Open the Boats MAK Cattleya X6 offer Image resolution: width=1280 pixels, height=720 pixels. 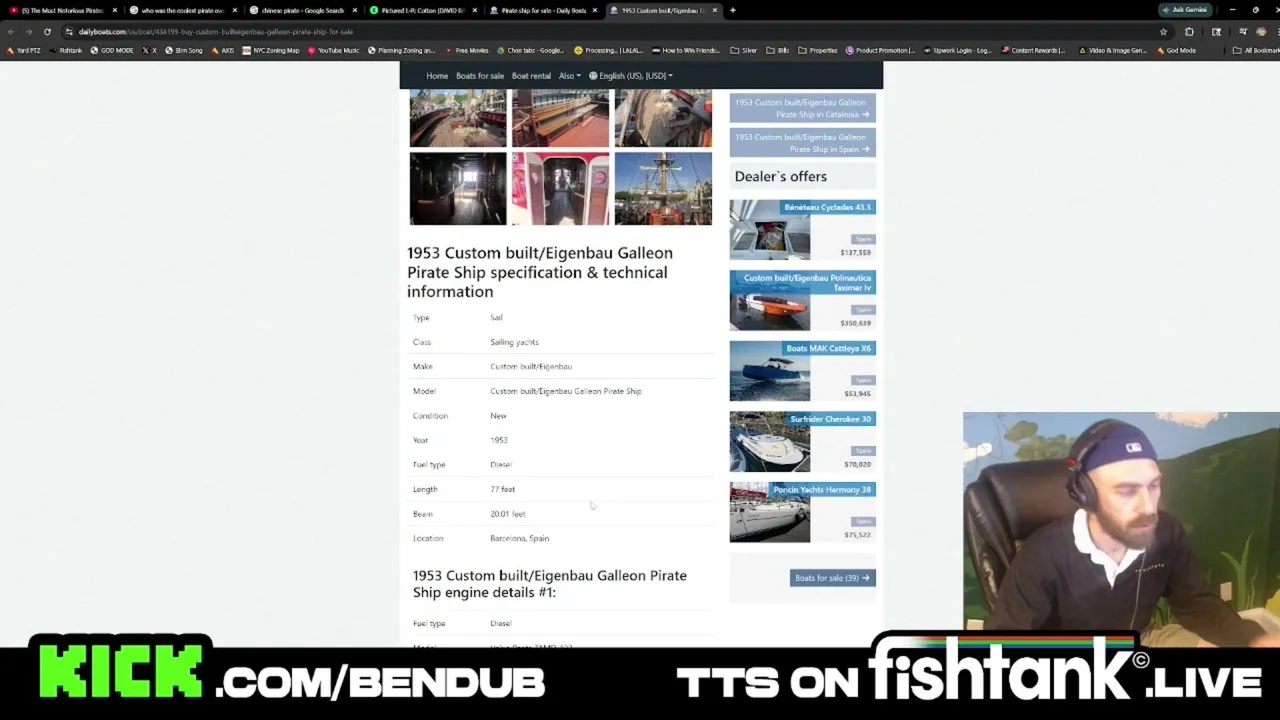pos(802,371)
